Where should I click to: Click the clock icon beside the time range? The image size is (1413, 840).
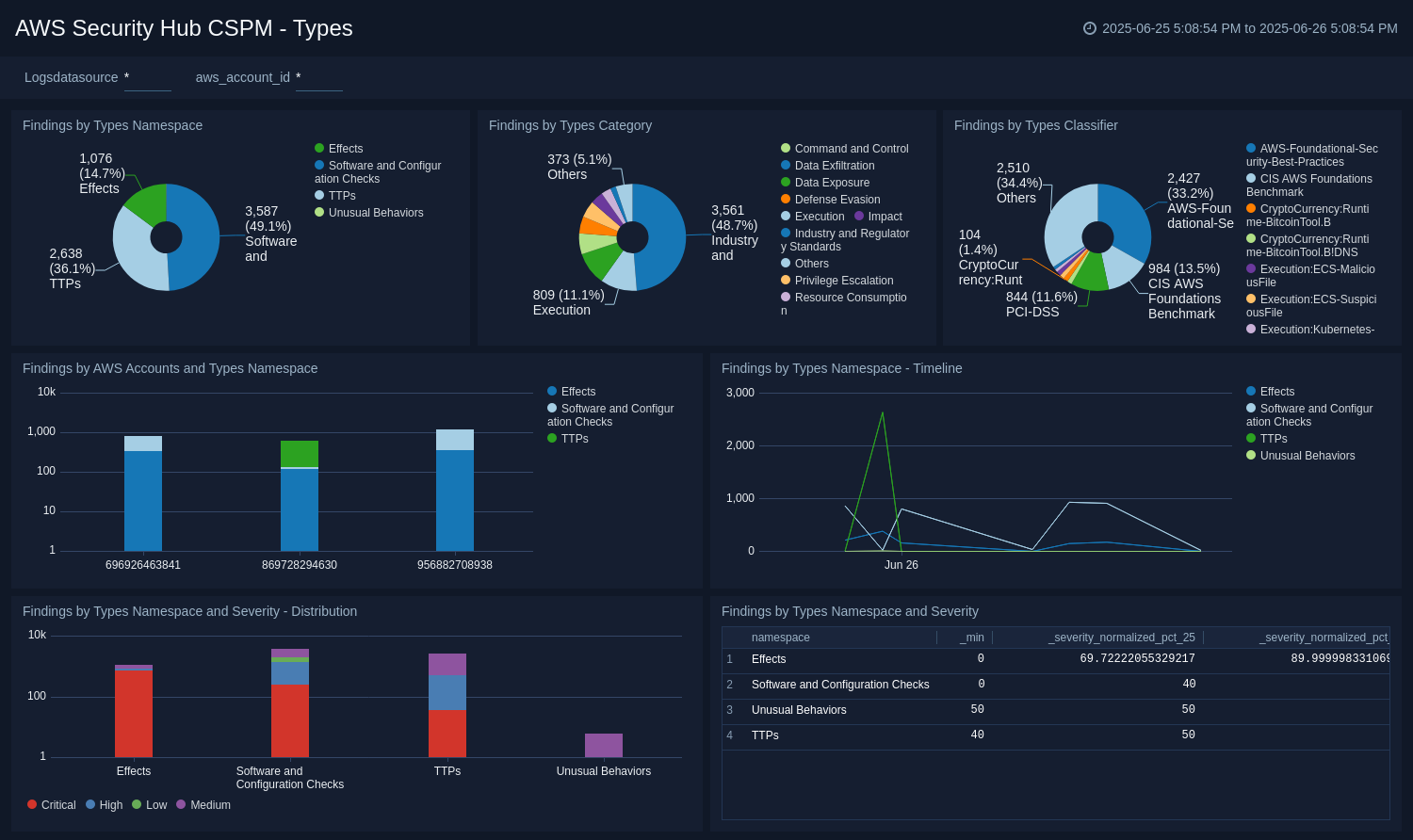[1090, 28]
